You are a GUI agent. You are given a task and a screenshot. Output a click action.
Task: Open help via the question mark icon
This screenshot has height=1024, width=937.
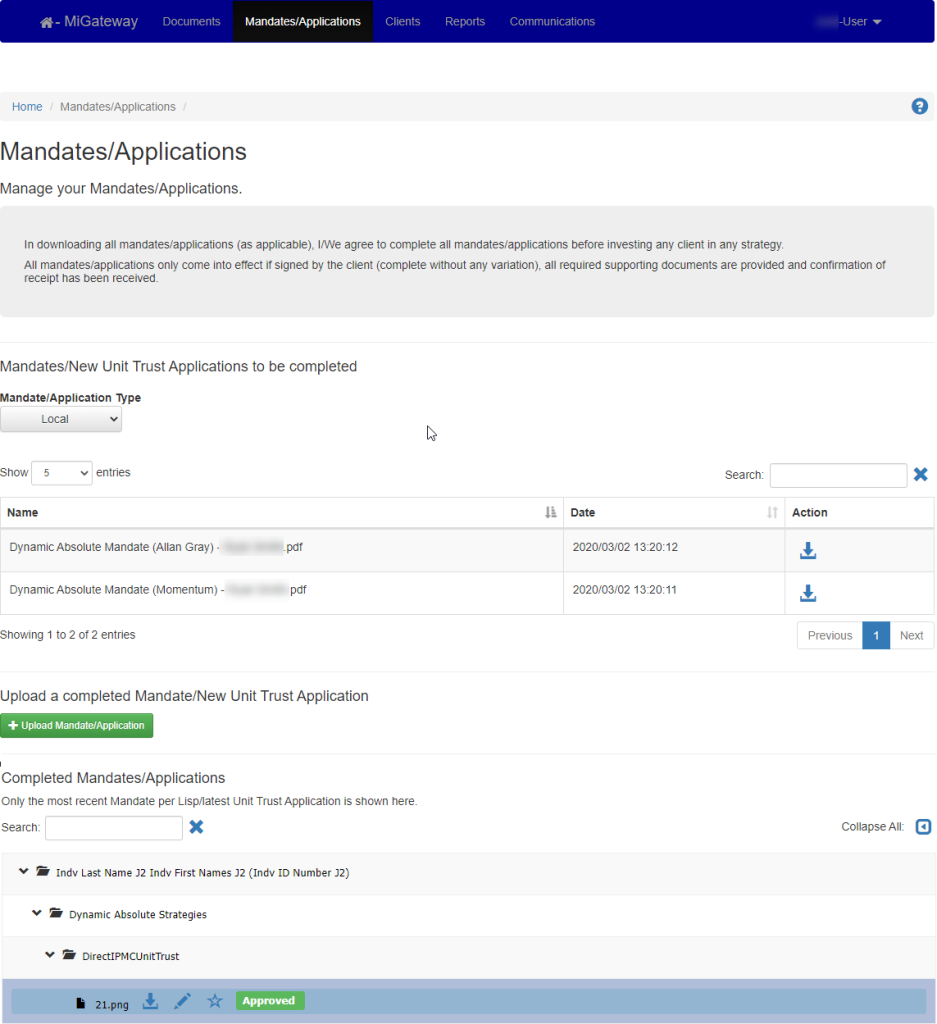point(919,106)
